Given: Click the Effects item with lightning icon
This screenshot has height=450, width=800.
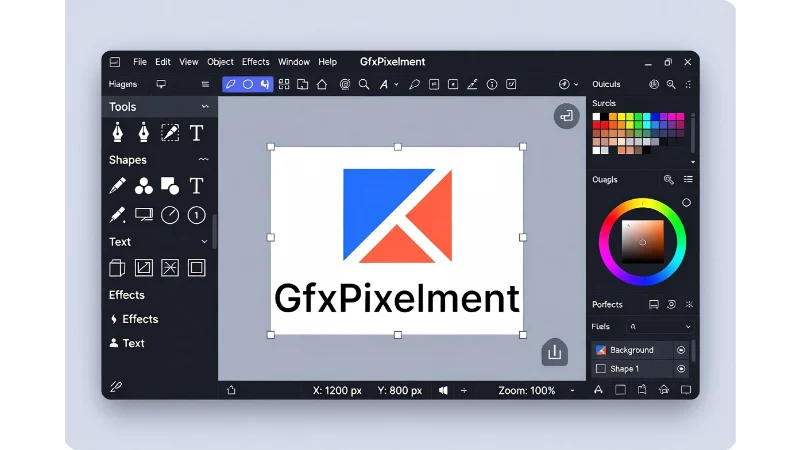Looking at the screenshot, I should click(135, 319).
